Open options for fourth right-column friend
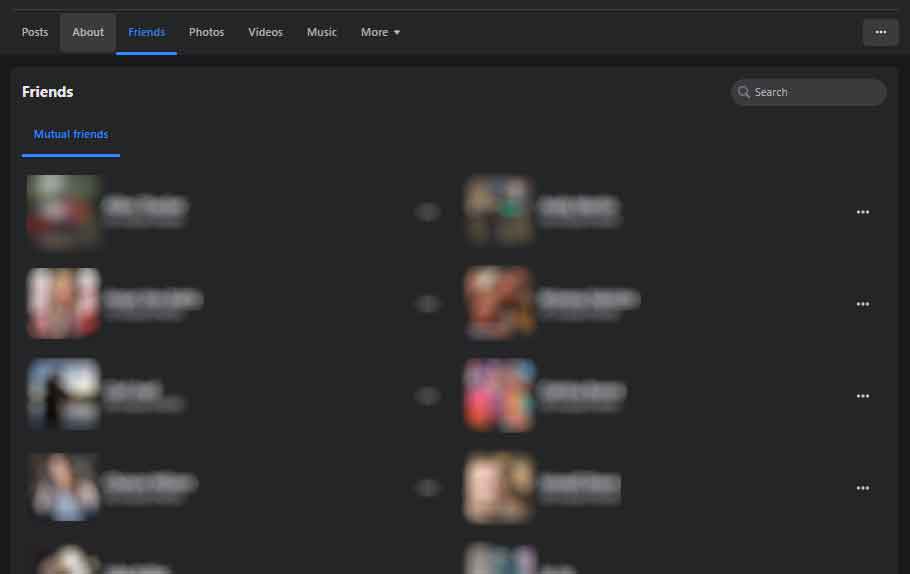 pos(863,489)
